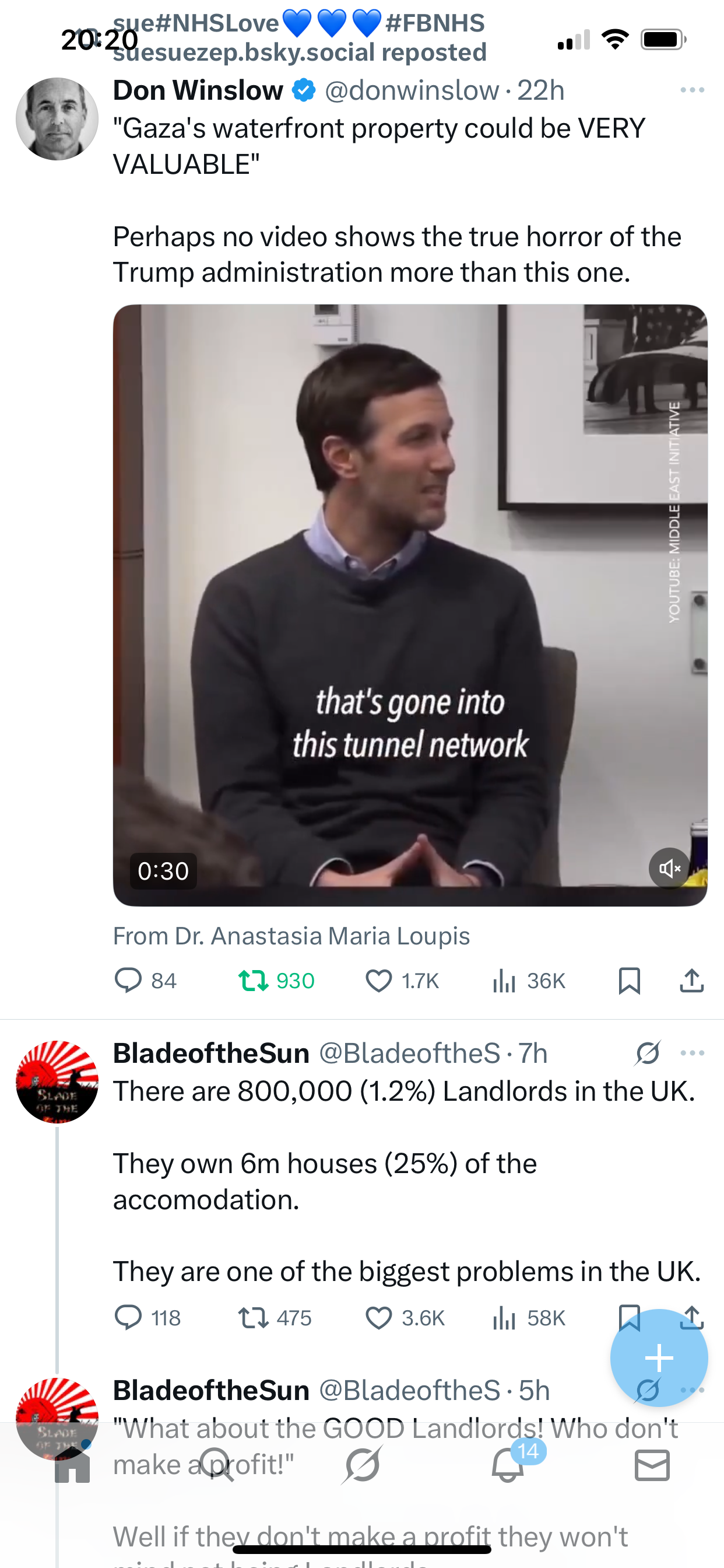Open more options on BladeoftheSun's 7h post
The width and height of the screenshot is (724, 1568).
[x=693, y=1053]
